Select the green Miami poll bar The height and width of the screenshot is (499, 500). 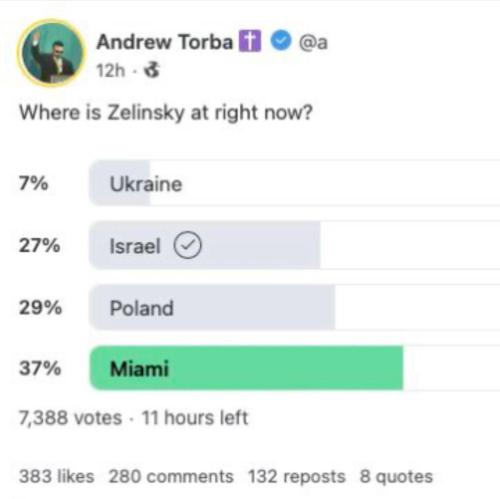[247, 368]
